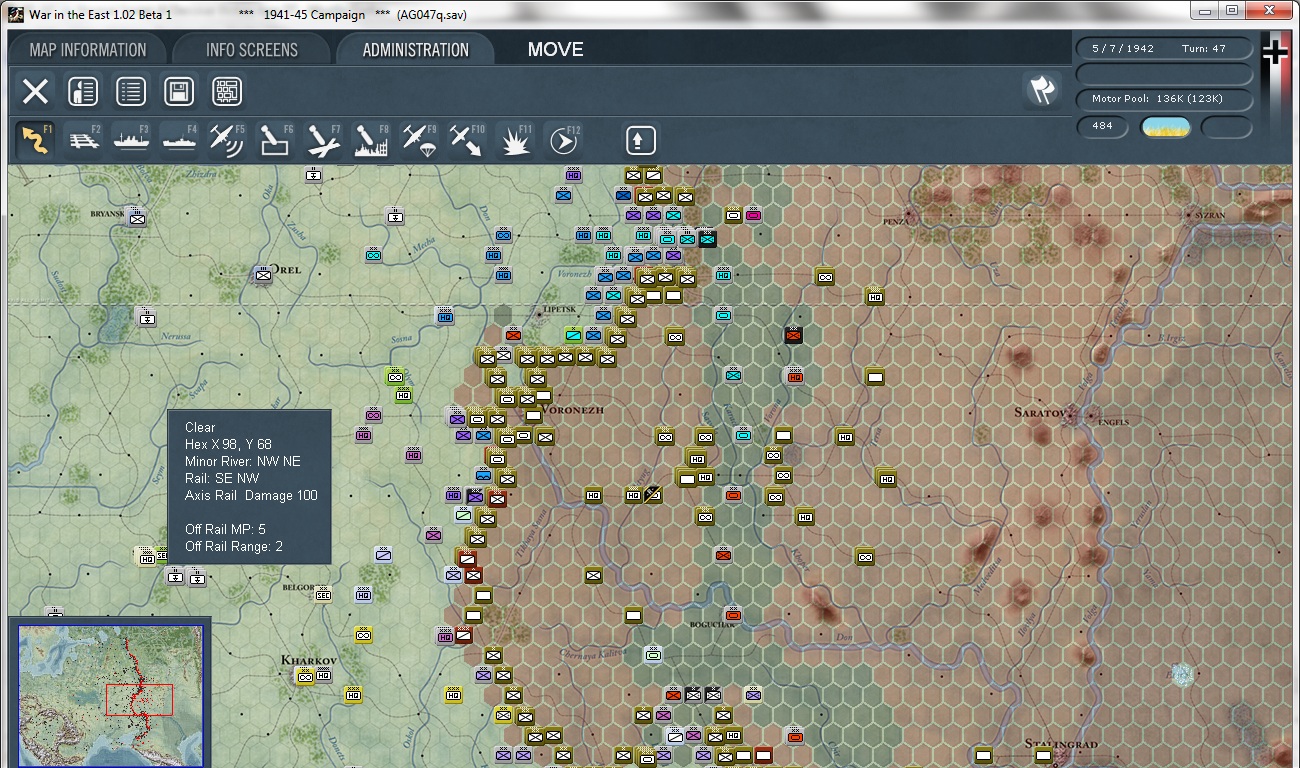Switch to the Info Screens tab
The width and height of the screenshot is (1300, 768).
click(252, 50)
